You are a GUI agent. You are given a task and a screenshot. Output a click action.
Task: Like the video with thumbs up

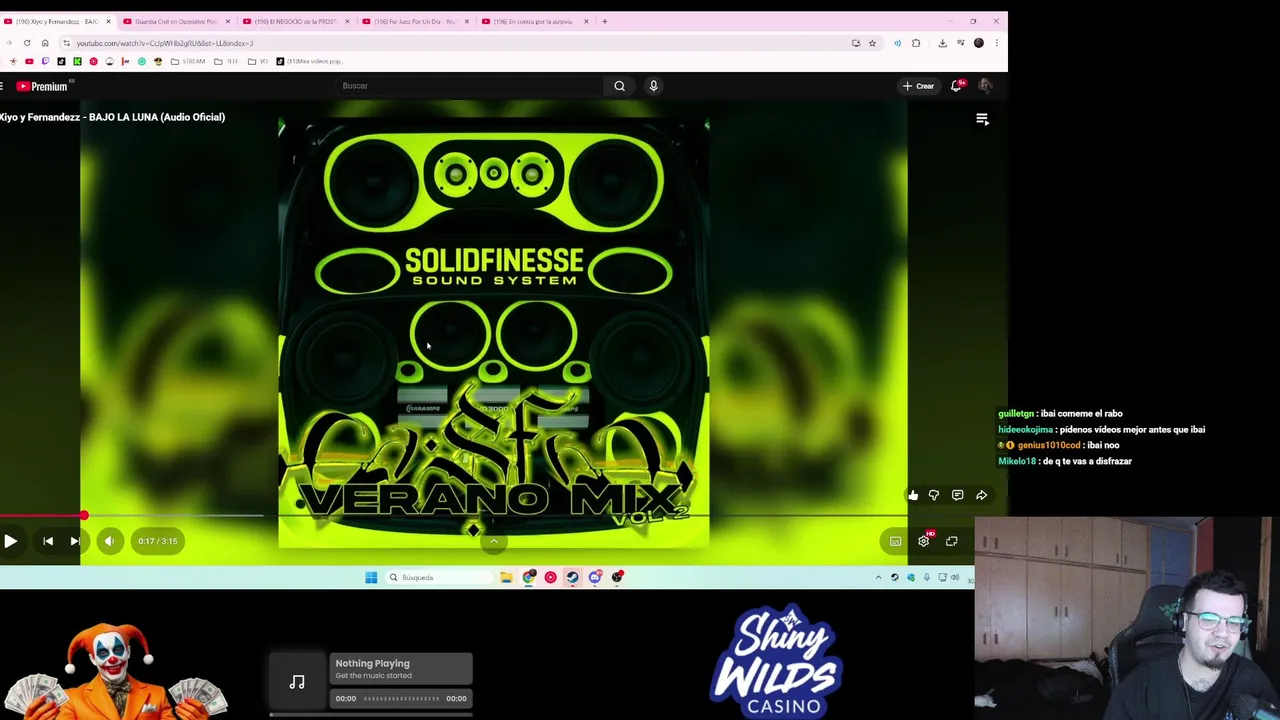tap(913, 495)
